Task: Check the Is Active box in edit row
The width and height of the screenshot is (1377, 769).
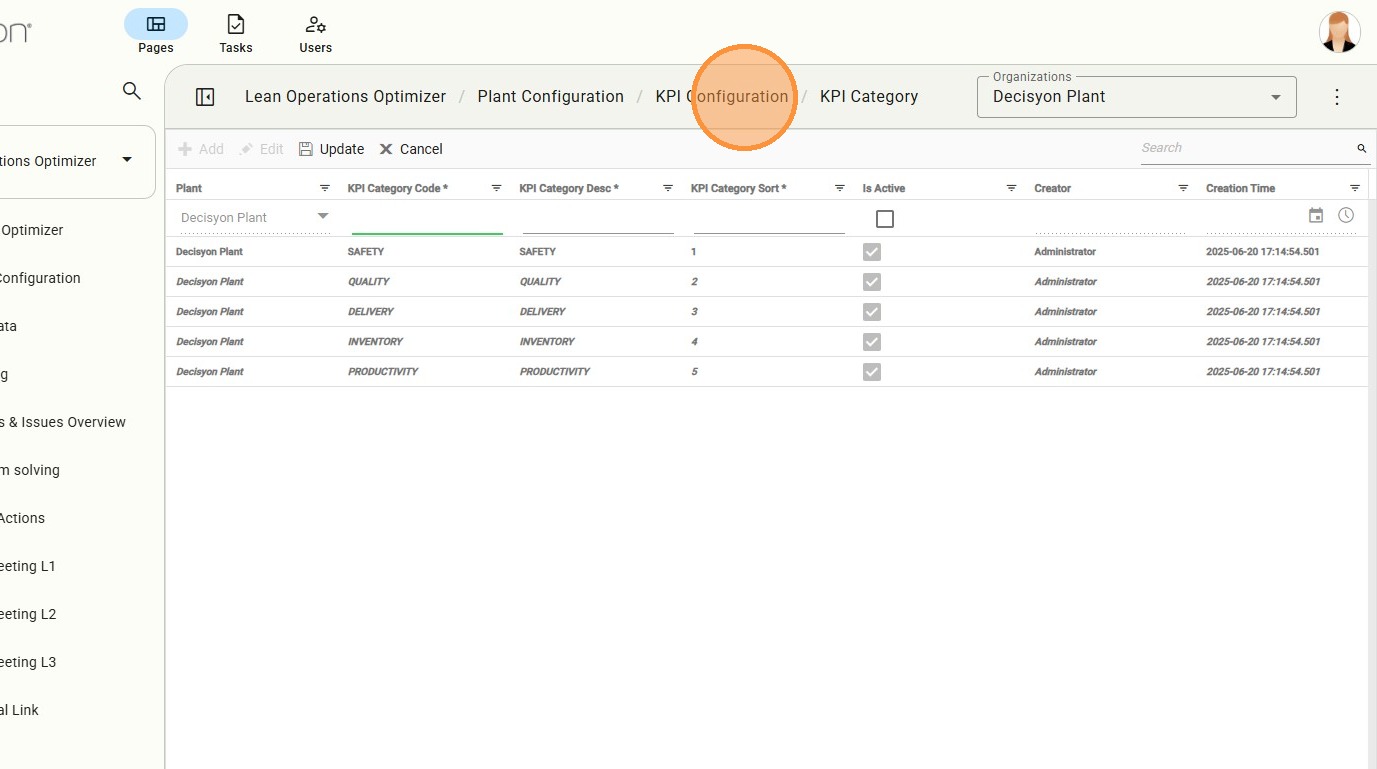Action: point(884,219)
